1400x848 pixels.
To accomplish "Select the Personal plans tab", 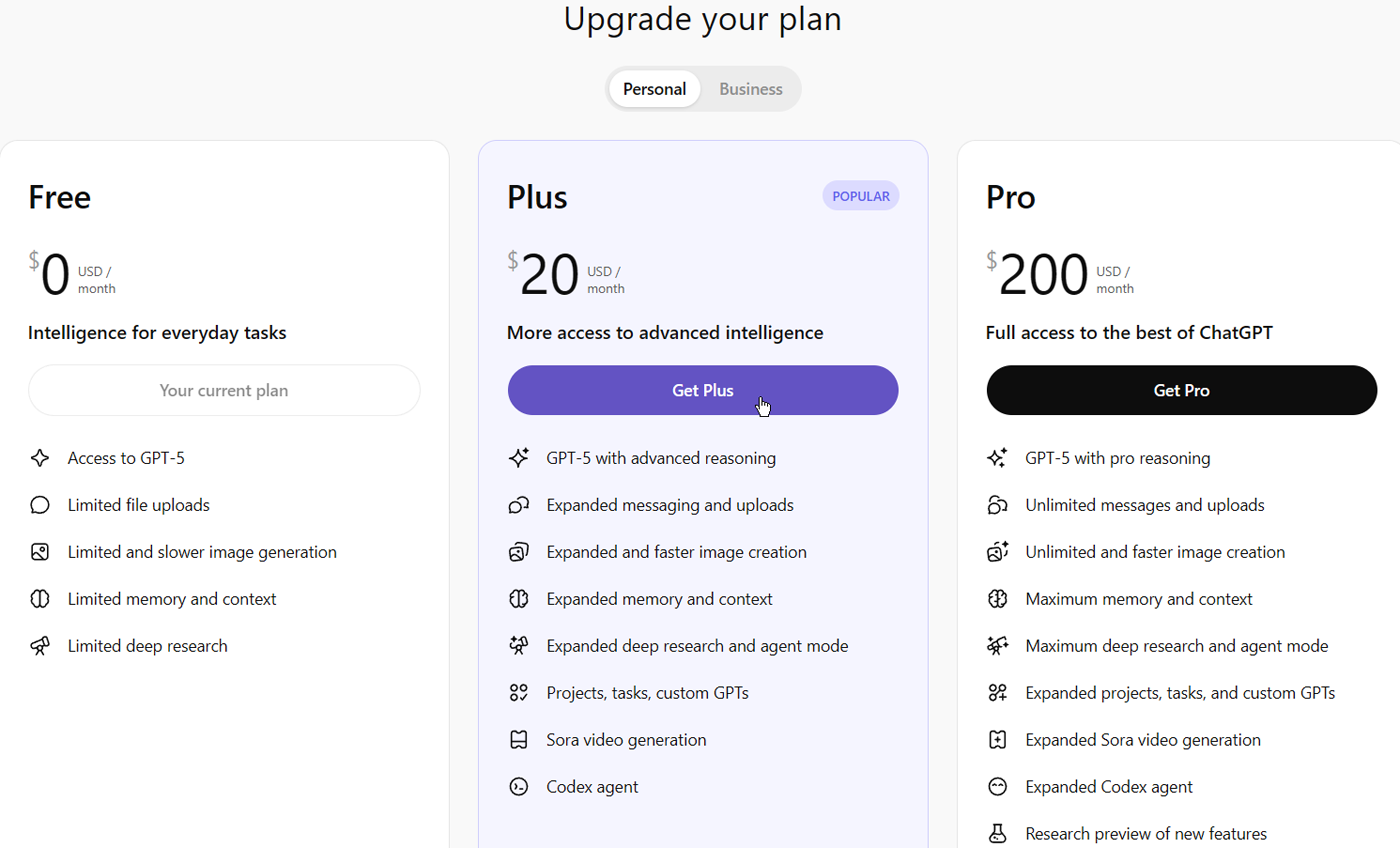I will click(x=654, y=88).
